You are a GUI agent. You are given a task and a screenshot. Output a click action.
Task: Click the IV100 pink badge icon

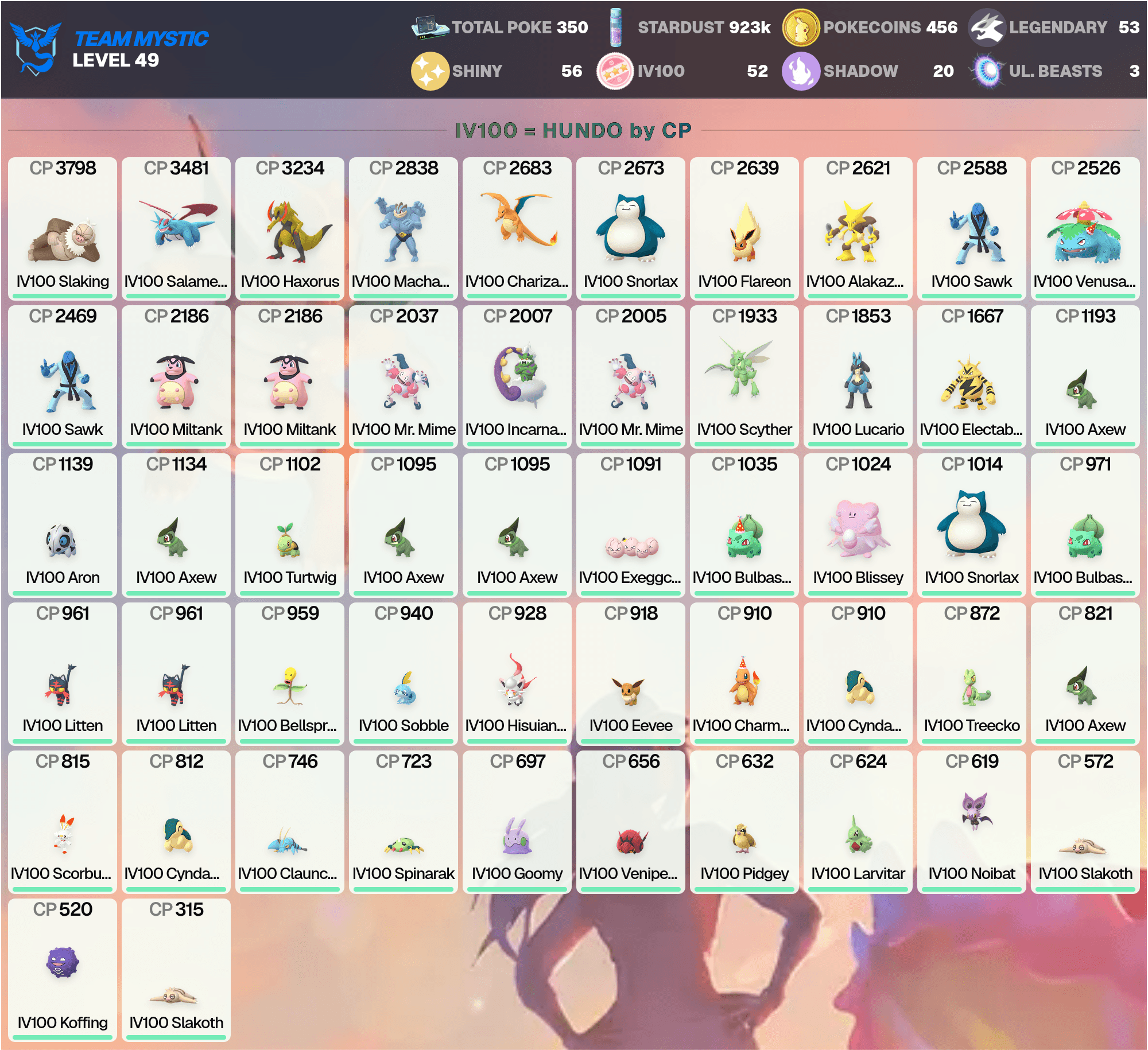[x=615, y=71]
